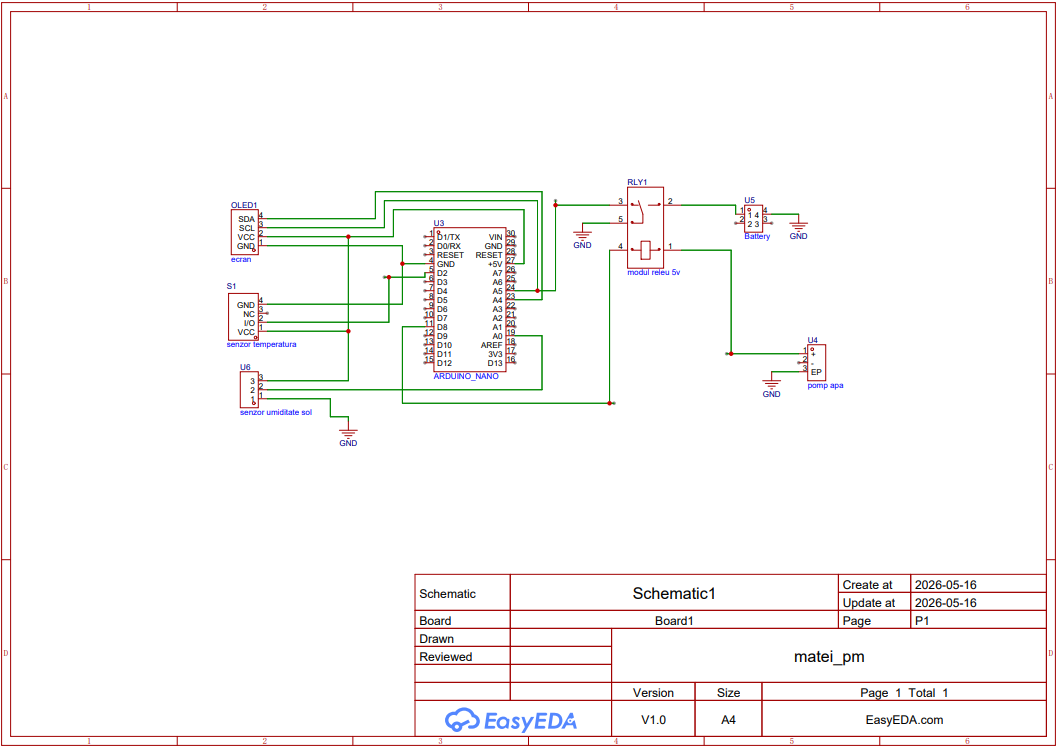The width and height of the screenshot is (1058, 746).
Task: Select the RLY1 designator label
Action: (x=637, y=182)
